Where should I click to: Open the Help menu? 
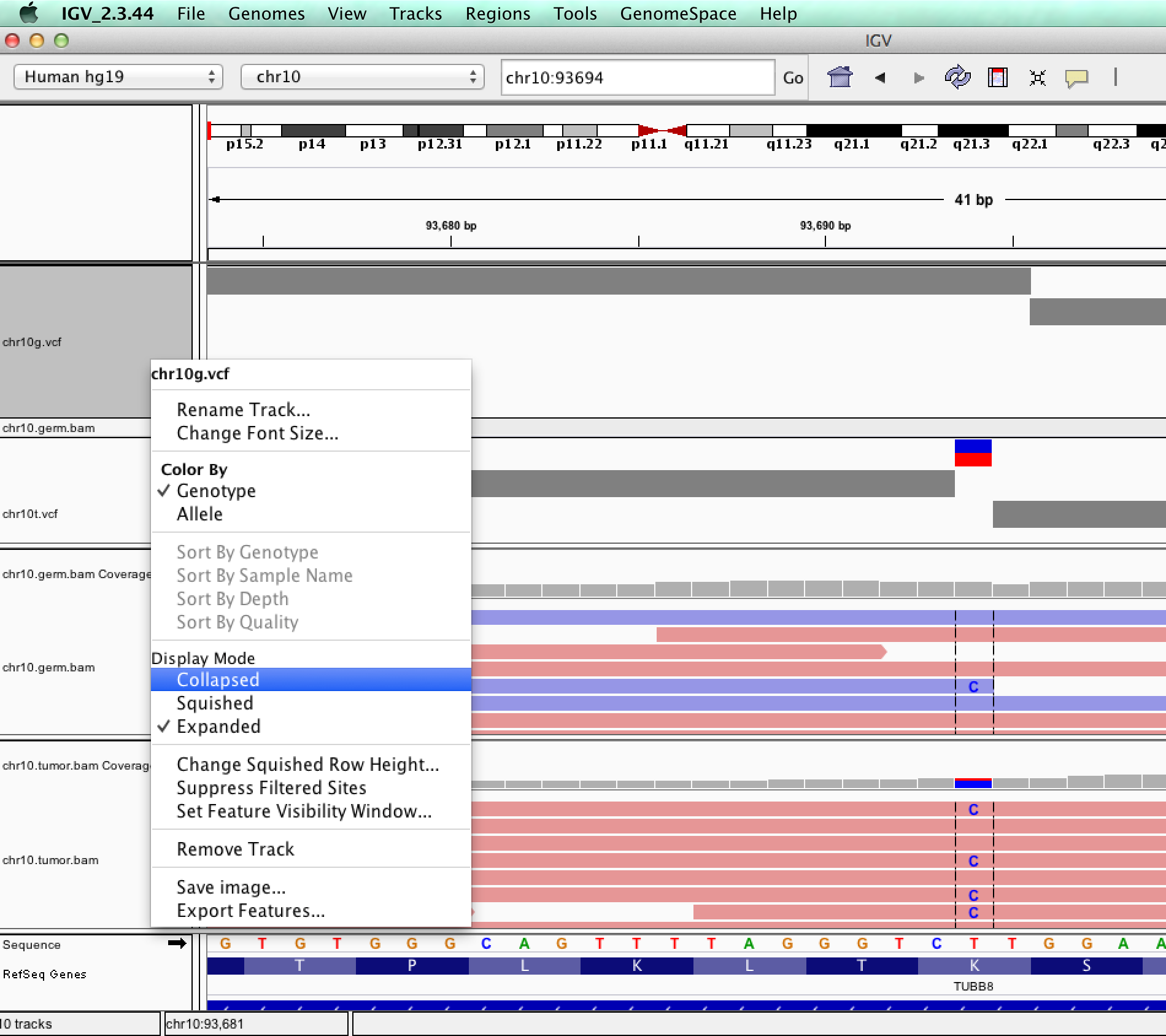coord(778,14)
